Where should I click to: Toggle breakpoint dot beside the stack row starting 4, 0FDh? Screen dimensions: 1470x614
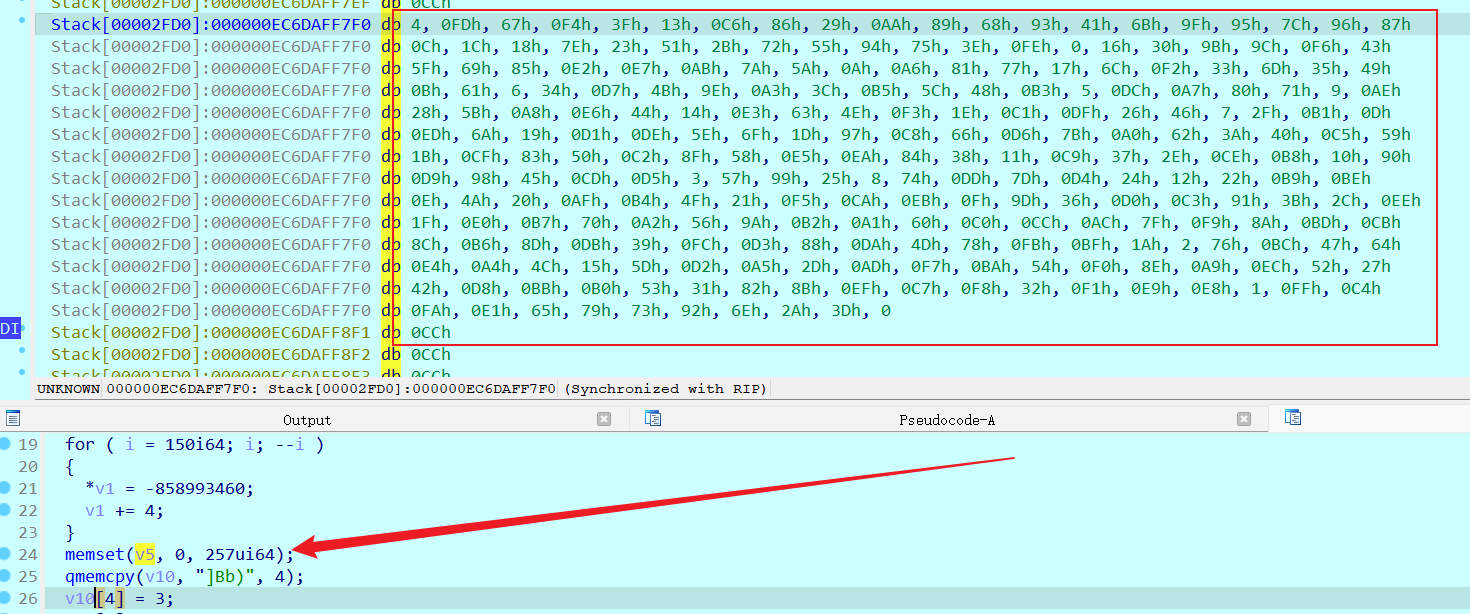click(22, 19)
